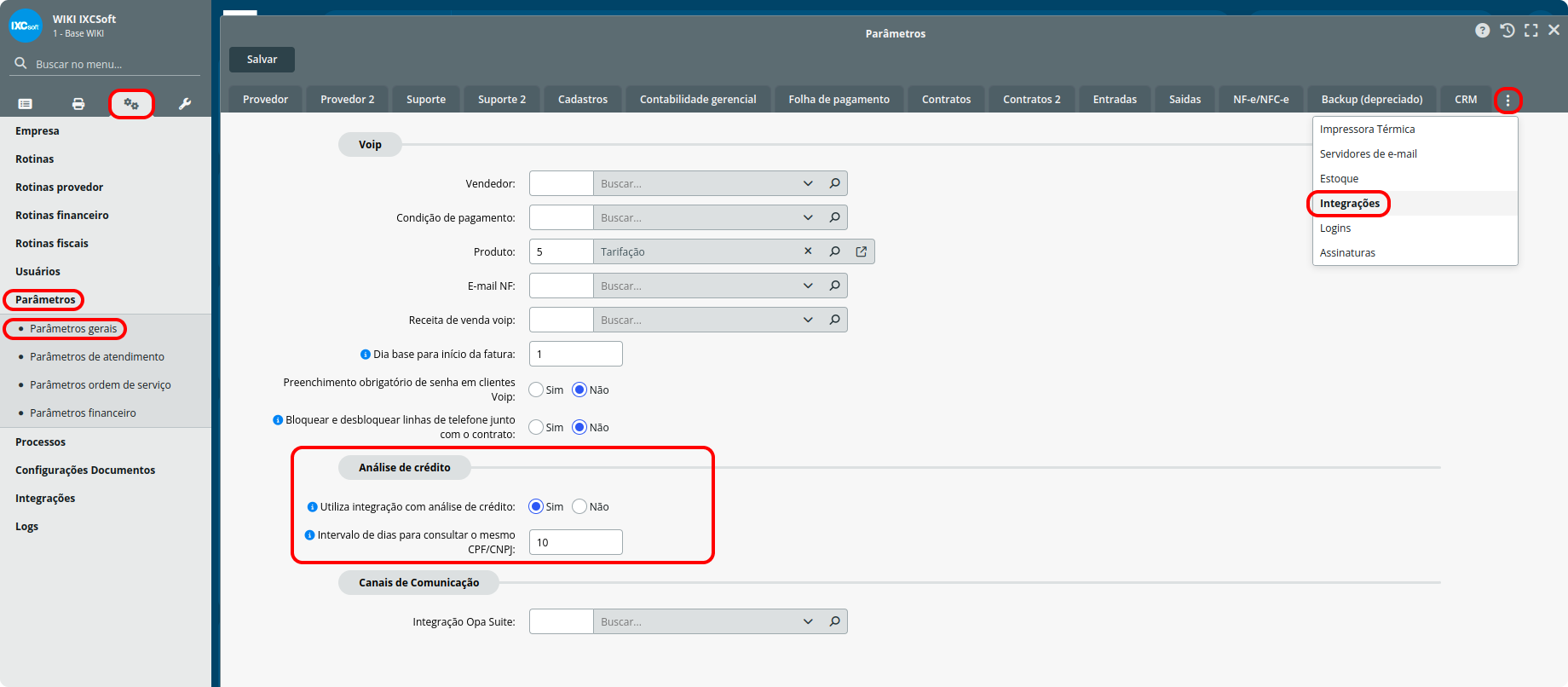Click the search magnifier in the menu
The height and width of the screenshot is (687, 1568).
tap(20, 63)
